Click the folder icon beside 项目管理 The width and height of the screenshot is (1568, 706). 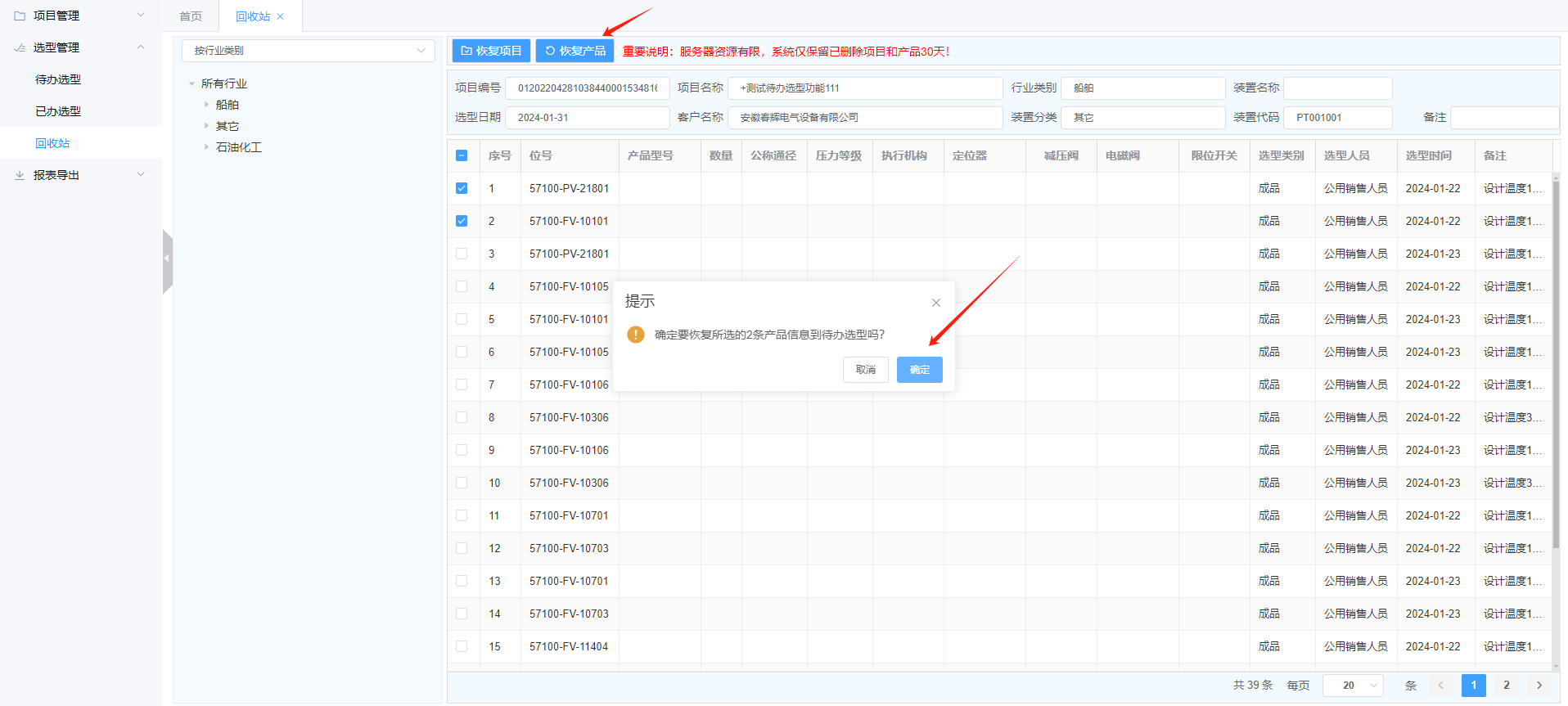click(20, 16)
